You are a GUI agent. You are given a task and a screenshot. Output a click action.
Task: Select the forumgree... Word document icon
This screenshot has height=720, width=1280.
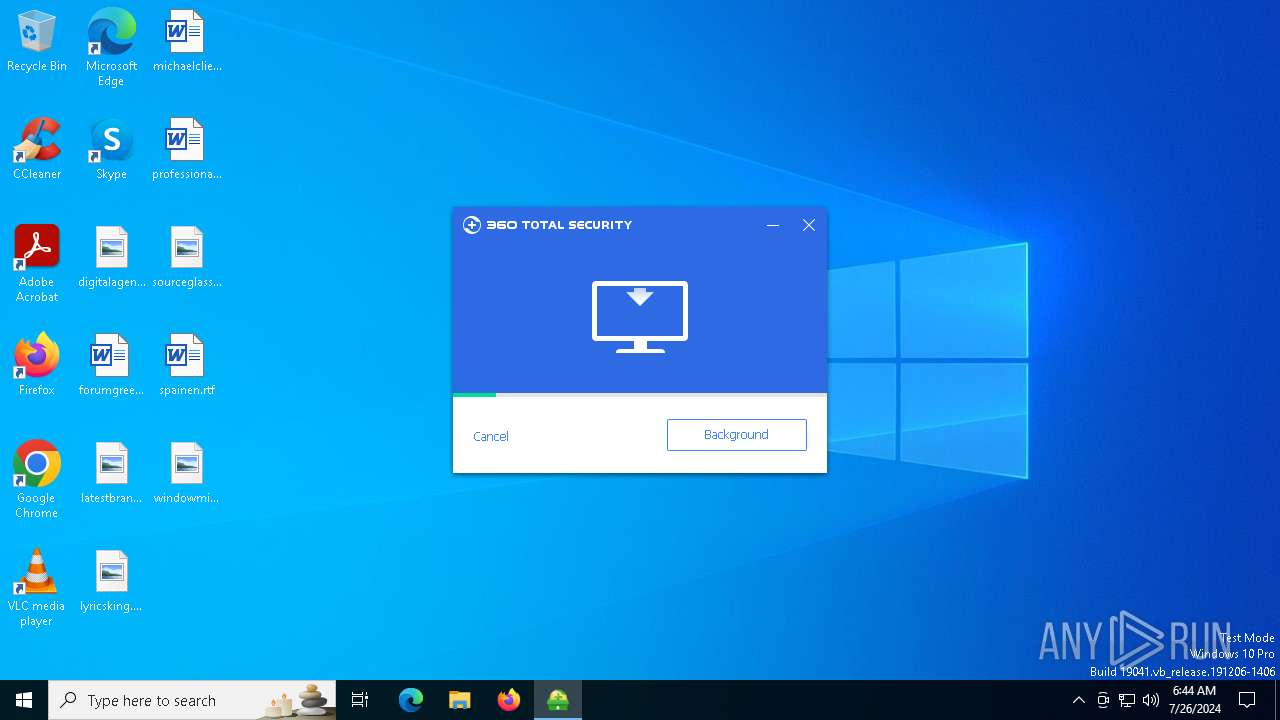click(111, 365)
